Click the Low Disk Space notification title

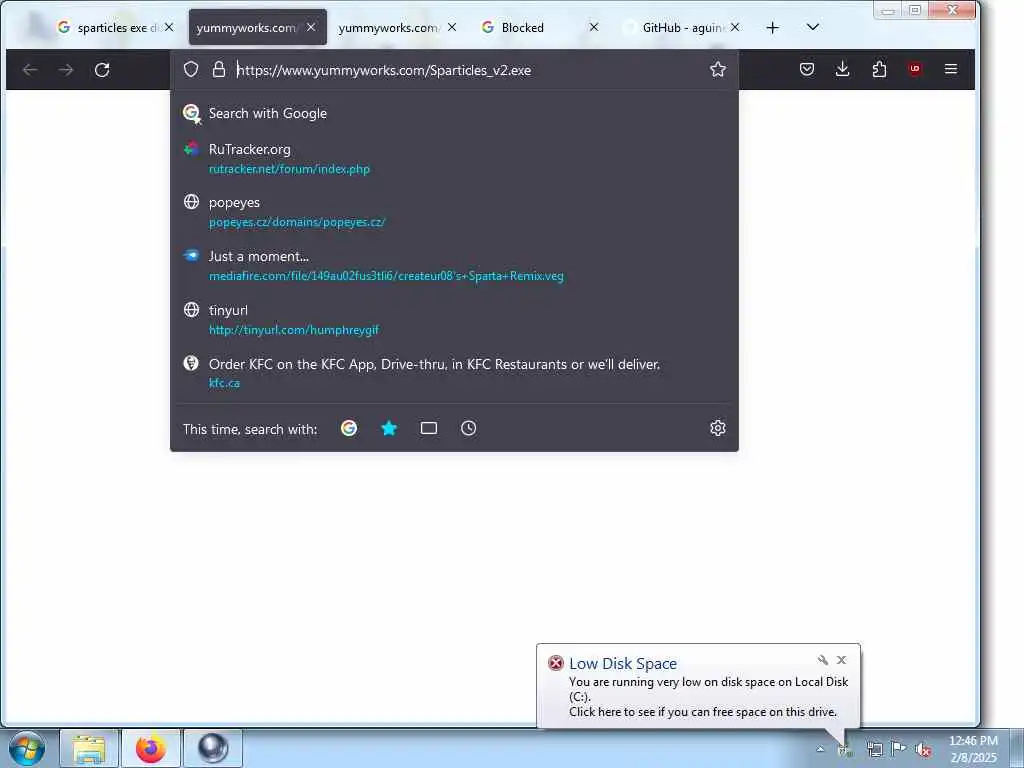tap(623, 664)
